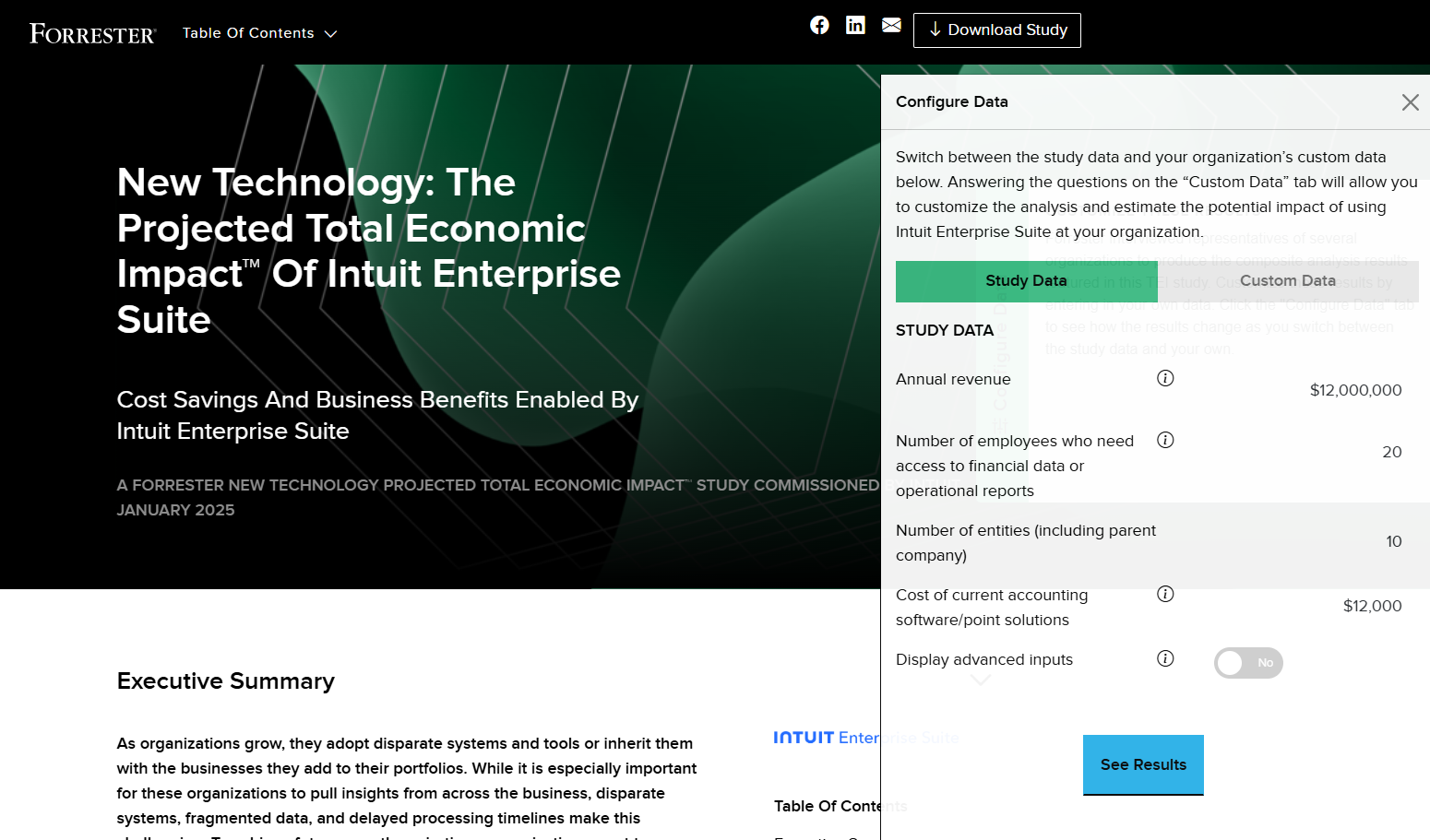
Task: Switch to the Study Data tab
Action: [1026, 281]
